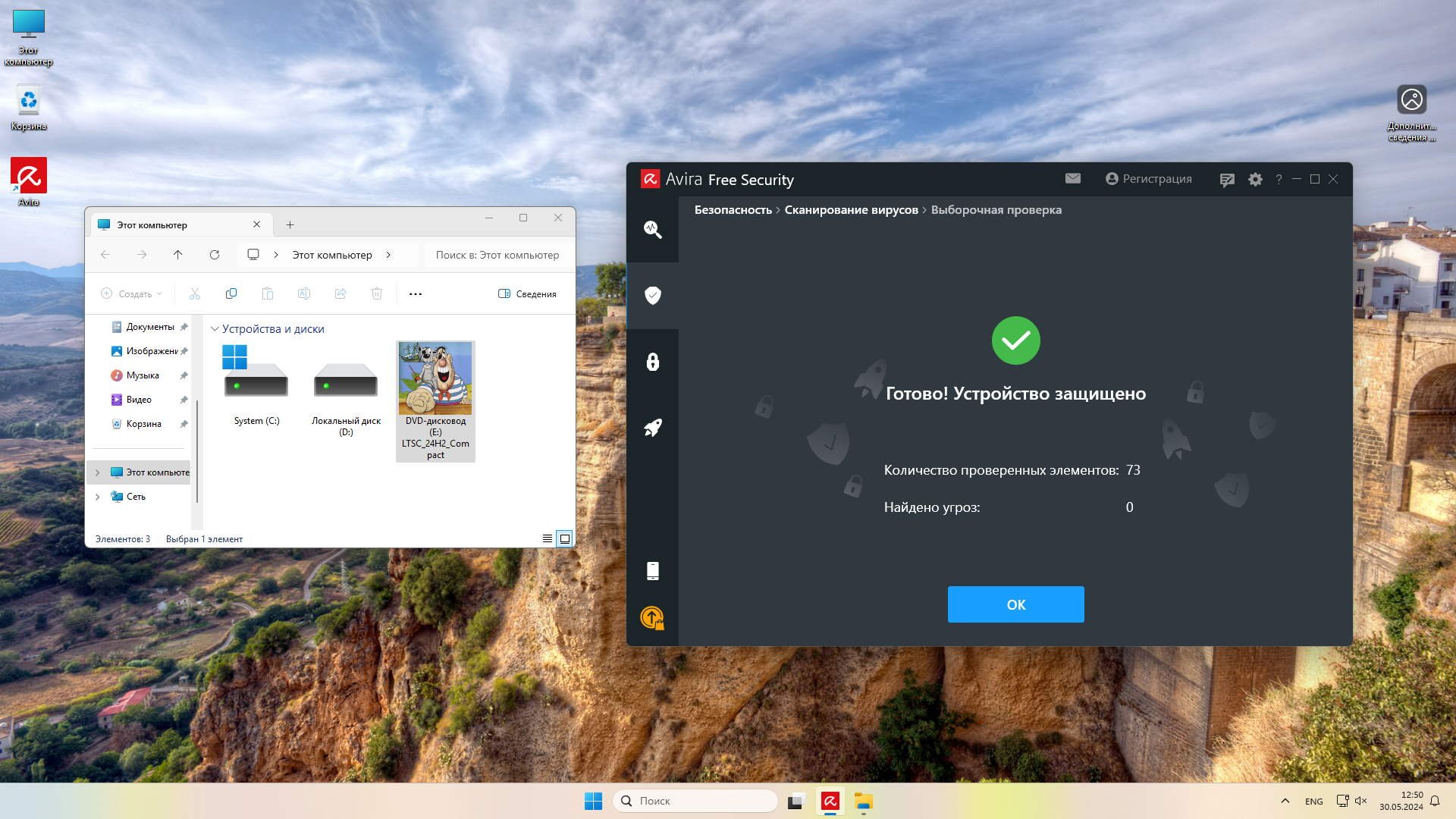Select the Security shield sidebar icon
Screen dimensions: 1456x819
click(x=652, y=295)
